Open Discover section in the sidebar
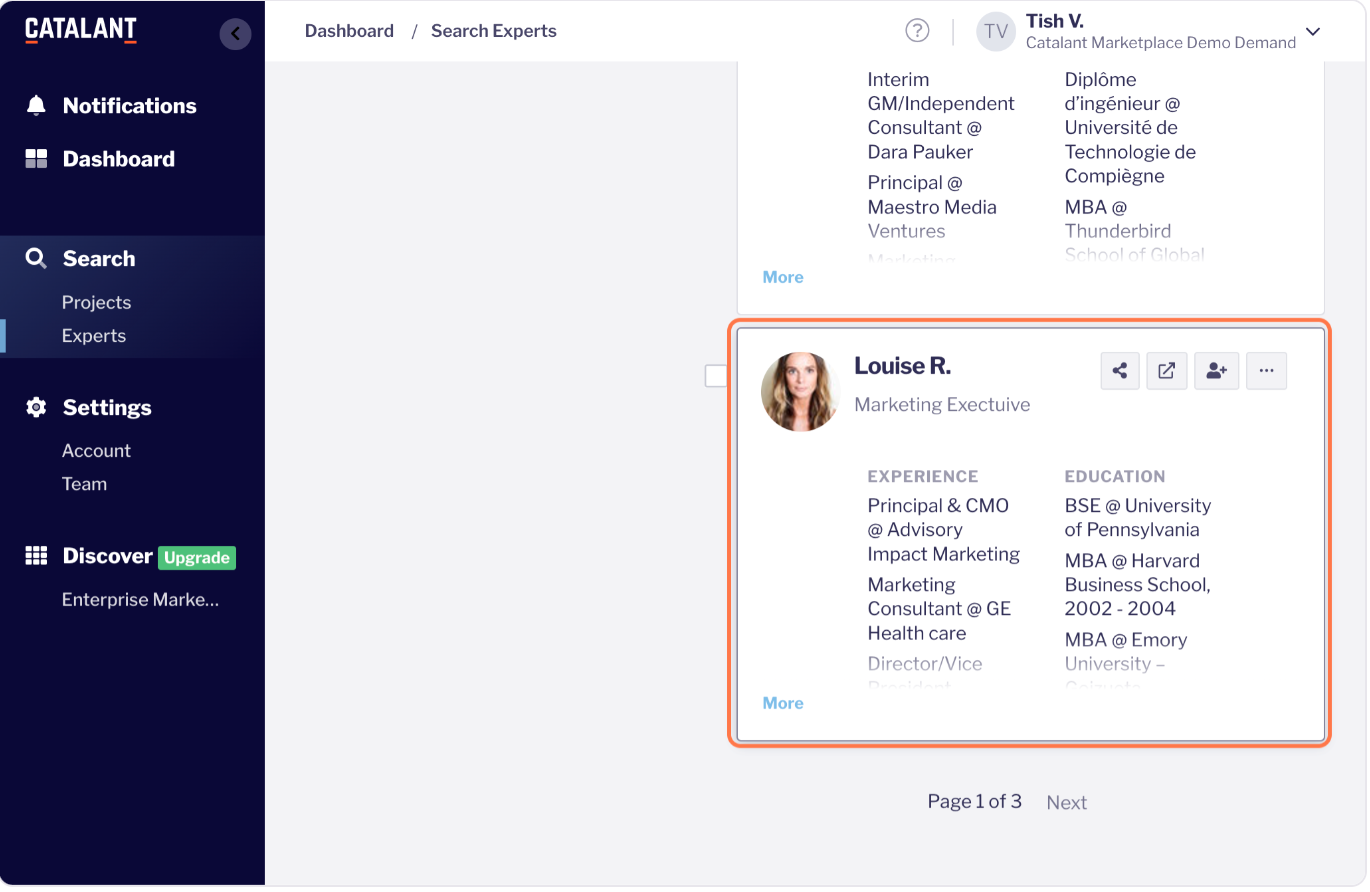The width and height of the screenshot is (1370, 892). pyautogui.click(x=107, y=556)
